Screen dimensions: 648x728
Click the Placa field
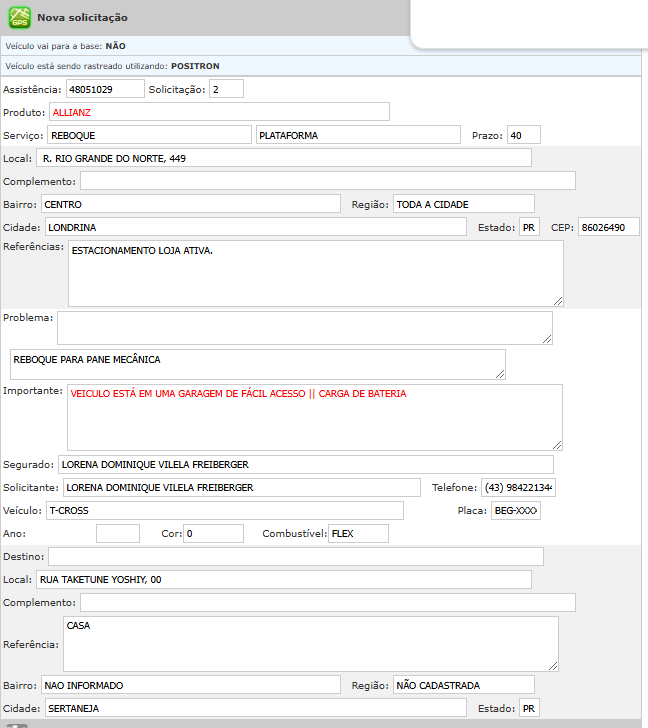pos(515,510)
